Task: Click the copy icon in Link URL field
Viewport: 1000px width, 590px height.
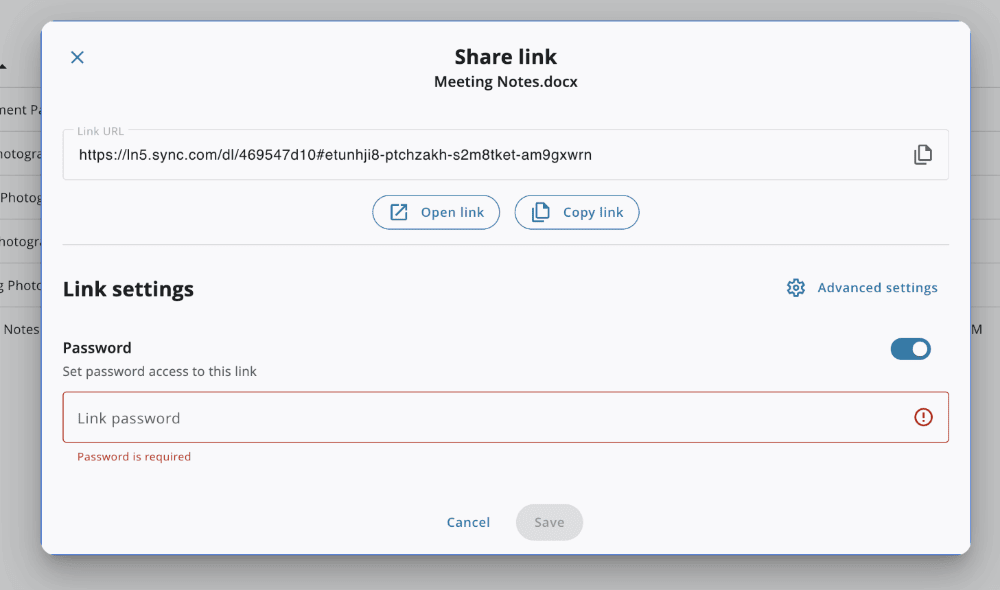Action: (922, 155)
